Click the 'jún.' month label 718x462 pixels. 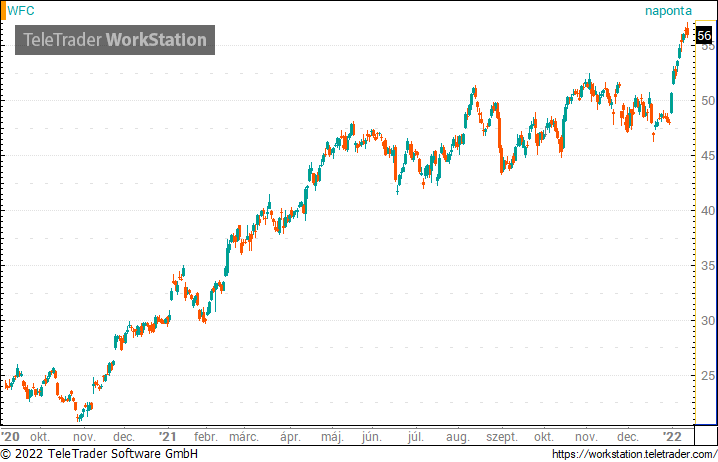pyautogui.click(x=371, y=437)
